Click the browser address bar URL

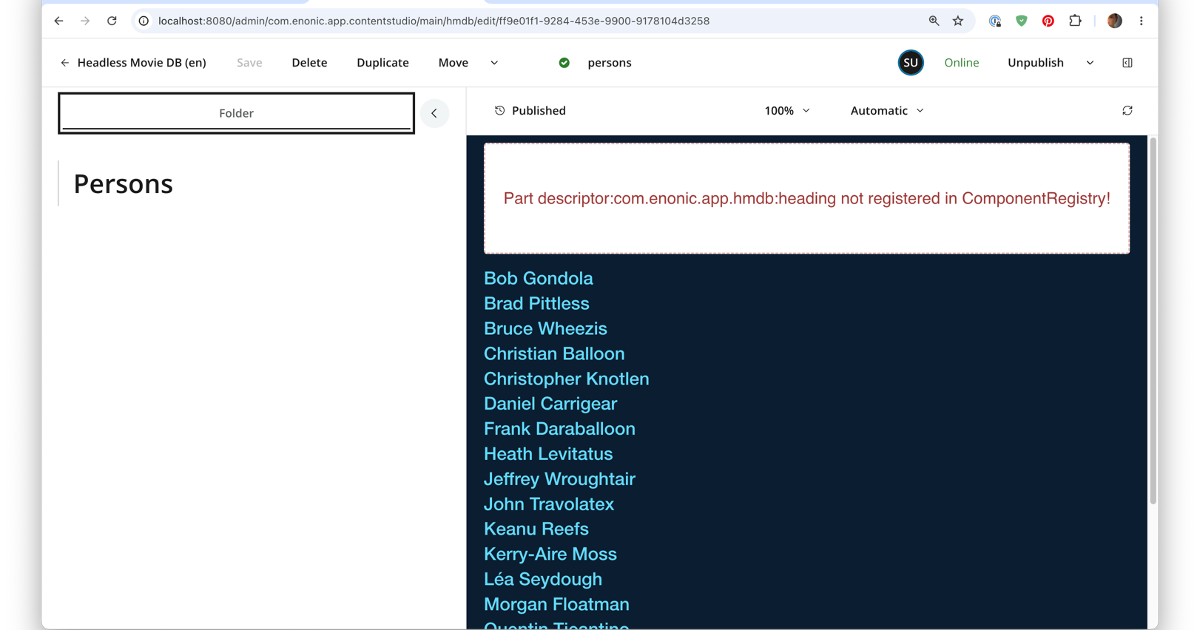(434, 20)
